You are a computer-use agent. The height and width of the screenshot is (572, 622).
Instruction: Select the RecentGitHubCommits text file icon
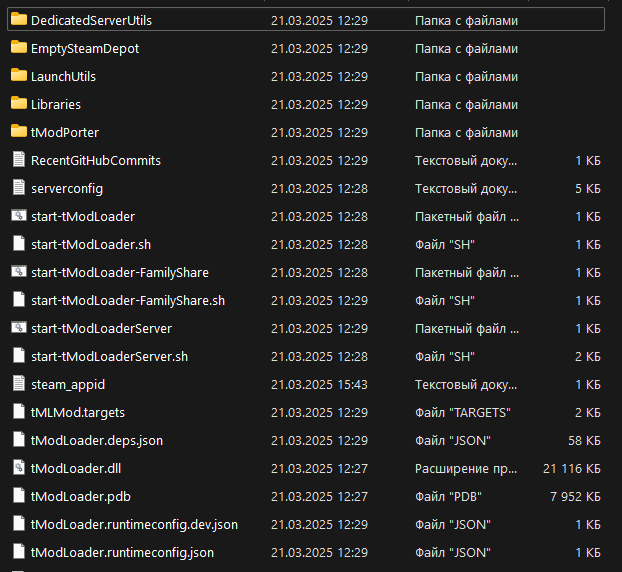tap(18, 160)
